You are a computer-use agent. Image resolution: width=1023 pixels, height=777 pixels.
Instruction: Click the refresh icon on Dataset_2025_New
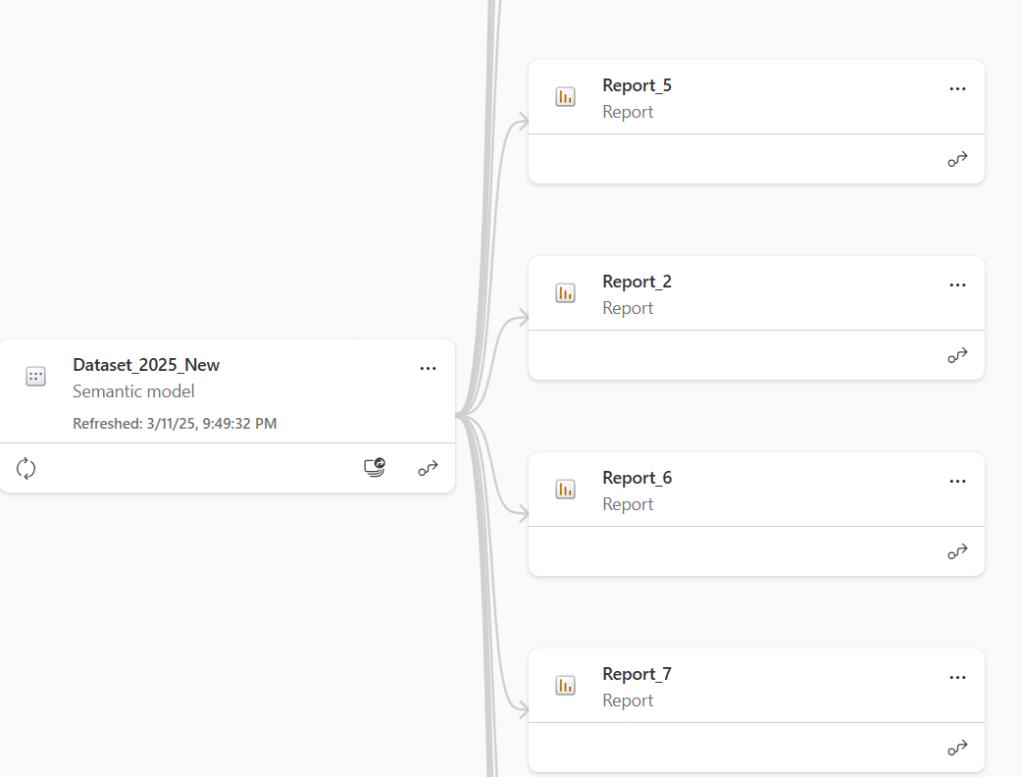27,468
